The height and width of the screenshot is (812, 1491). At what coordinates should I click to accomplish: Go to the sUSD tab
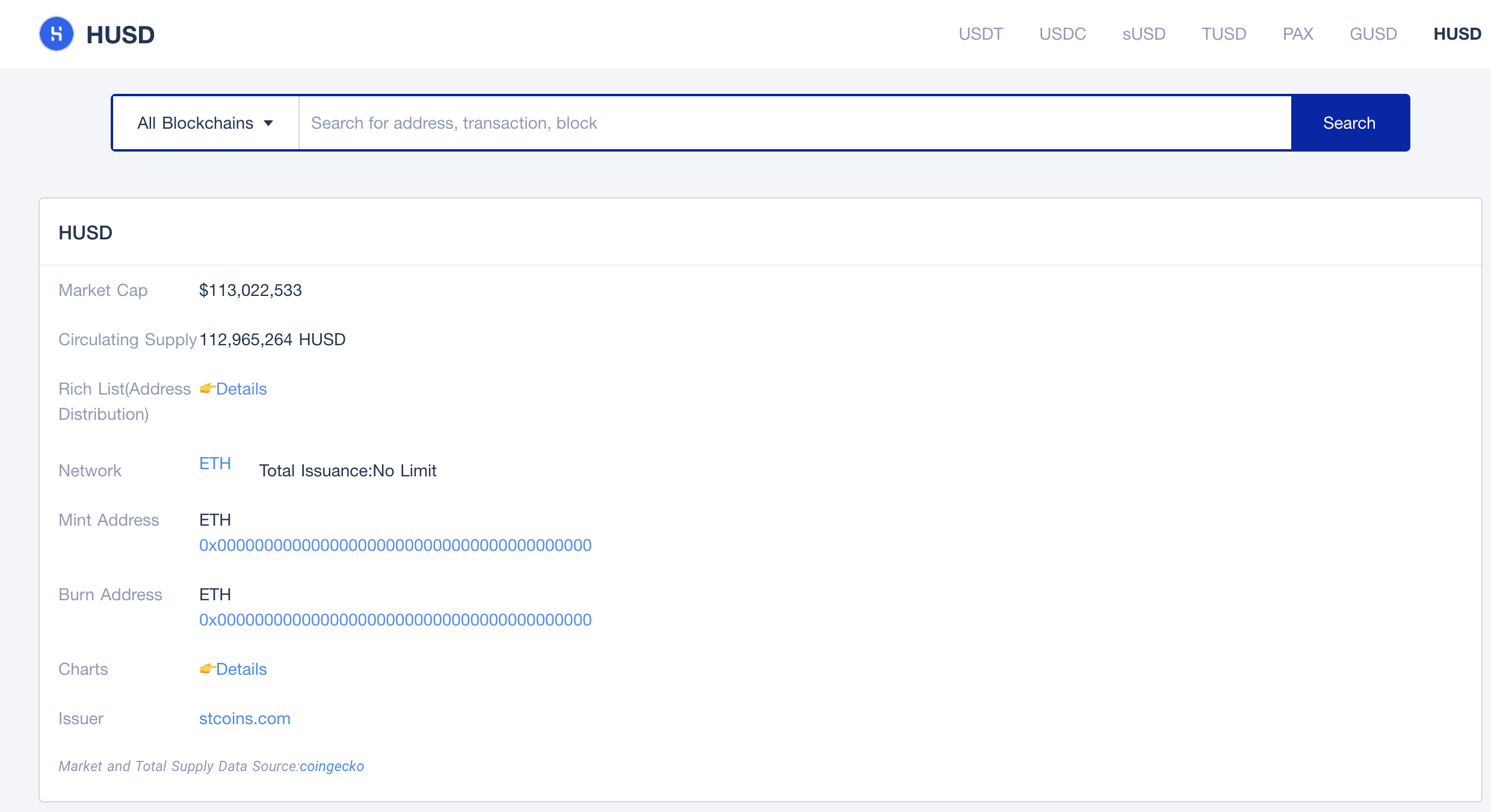pos(1144,34)
